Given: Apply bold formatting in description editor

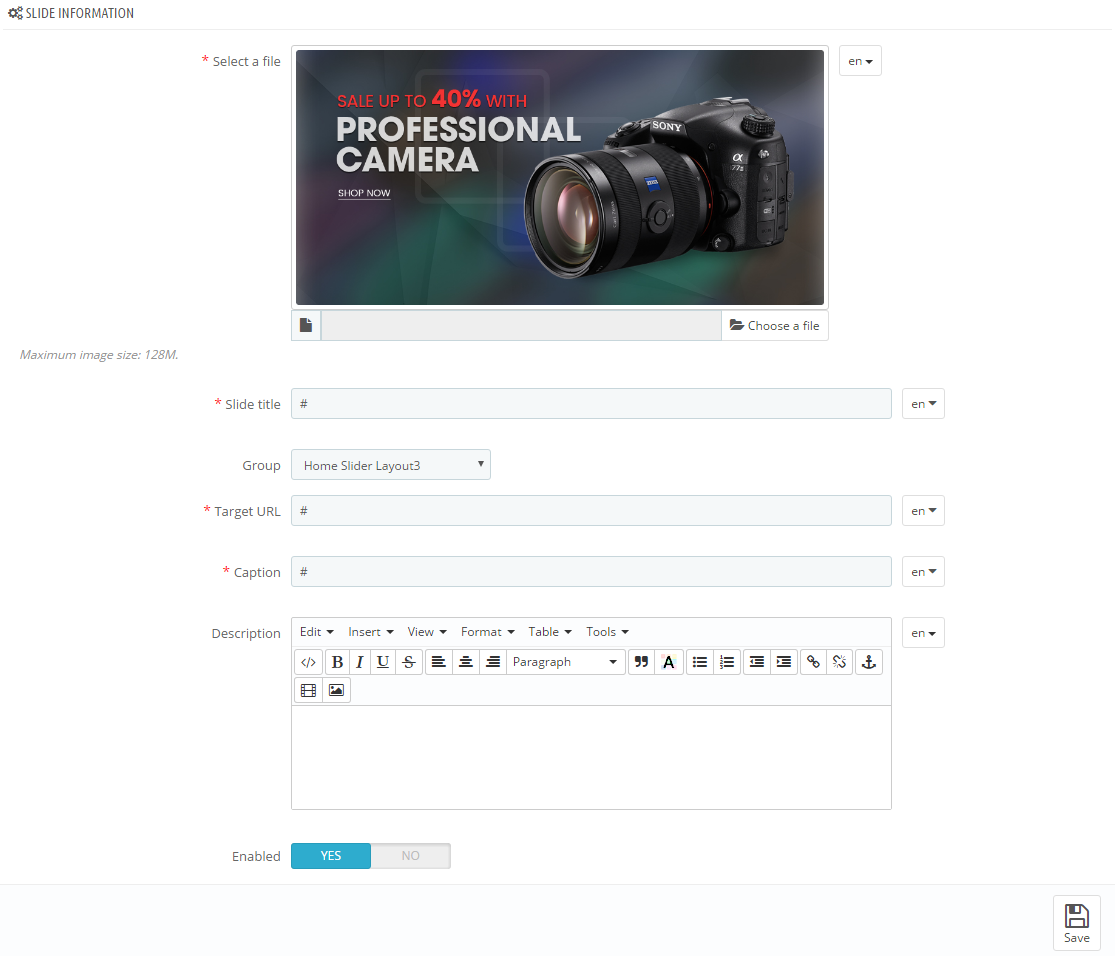Looking at the screenshot, I should coord(337,662).
